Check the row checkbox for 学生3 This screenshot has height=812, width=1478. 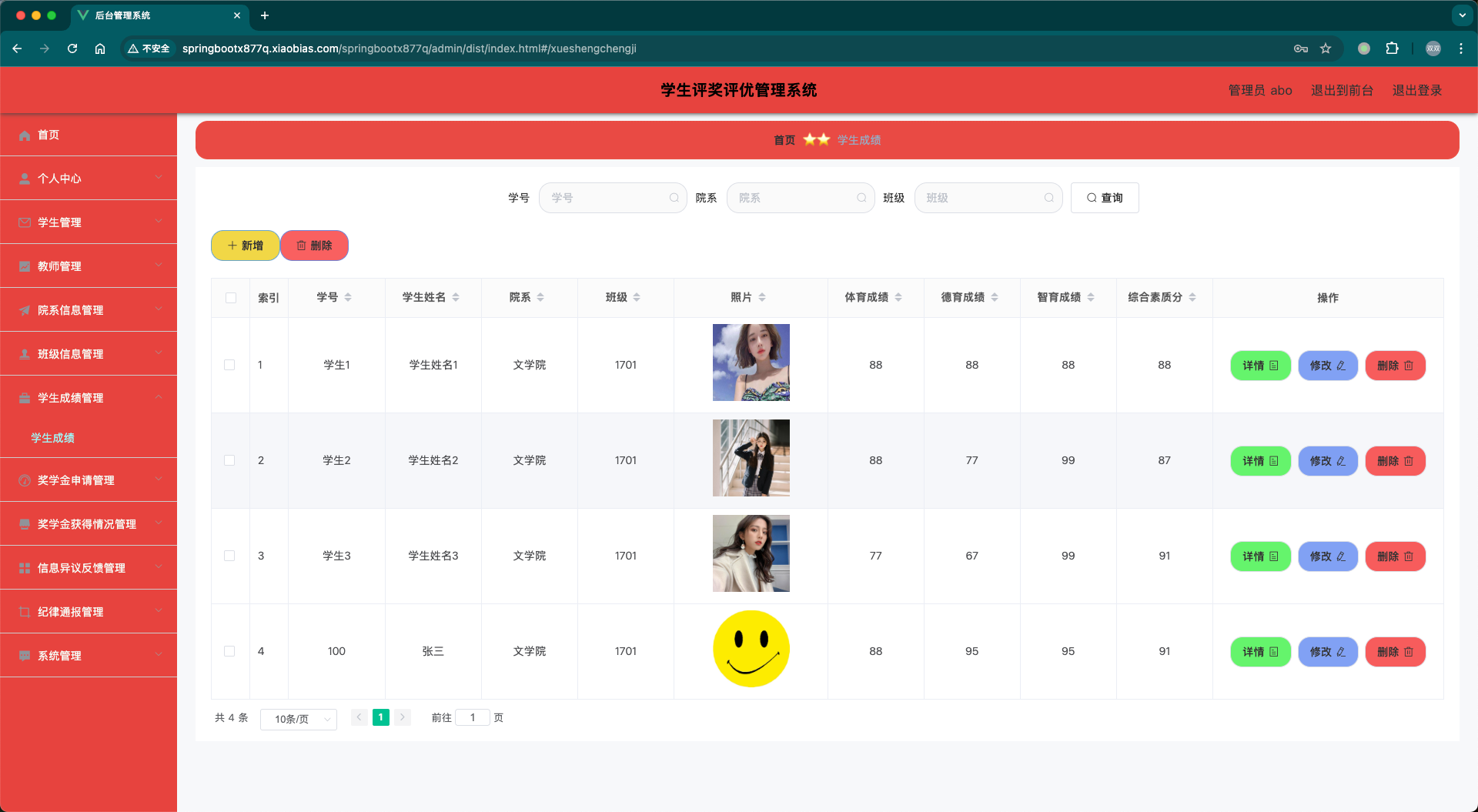pos(229,556)
